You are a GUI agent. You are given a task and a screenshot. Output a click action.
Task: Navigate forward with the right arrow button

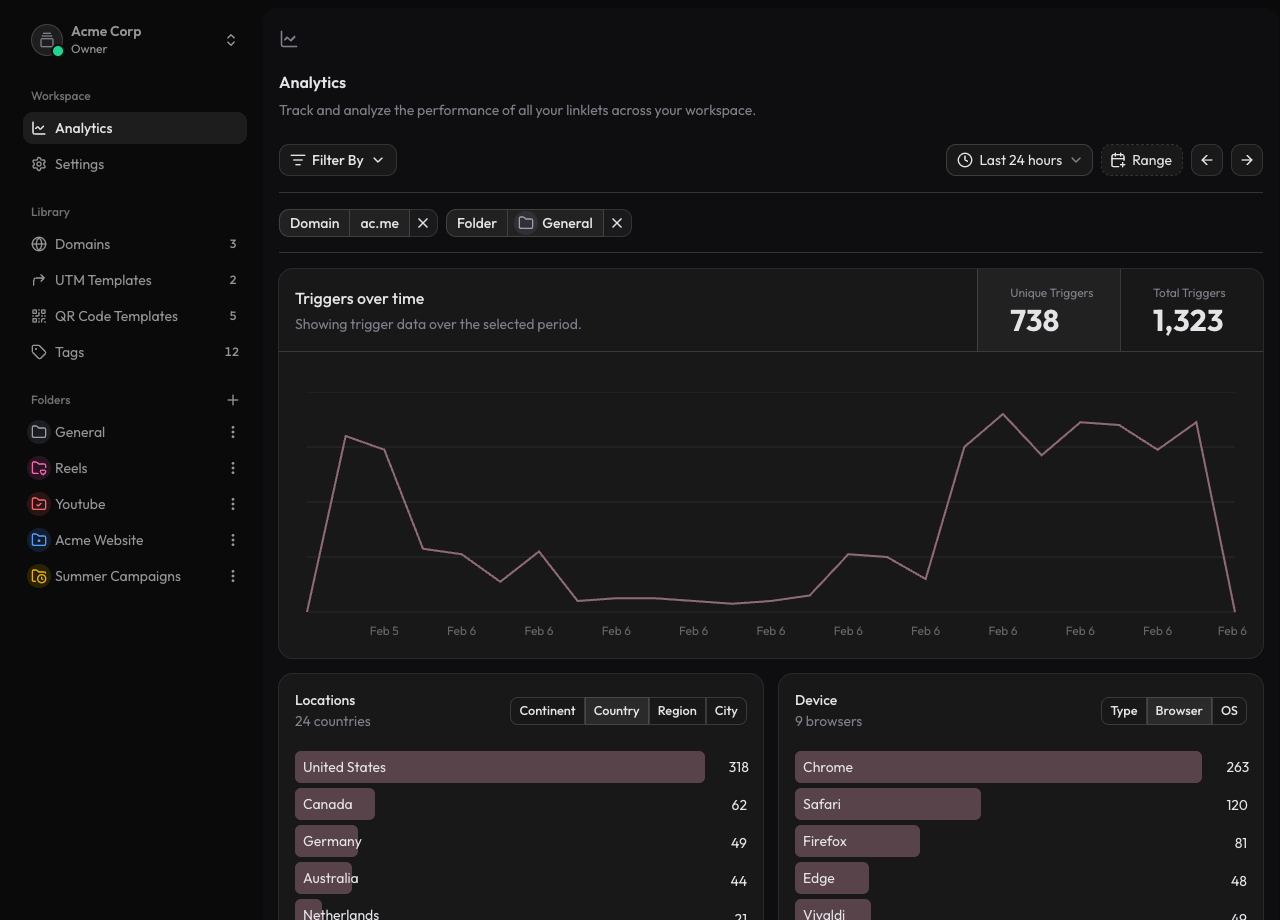[1246, 159]
